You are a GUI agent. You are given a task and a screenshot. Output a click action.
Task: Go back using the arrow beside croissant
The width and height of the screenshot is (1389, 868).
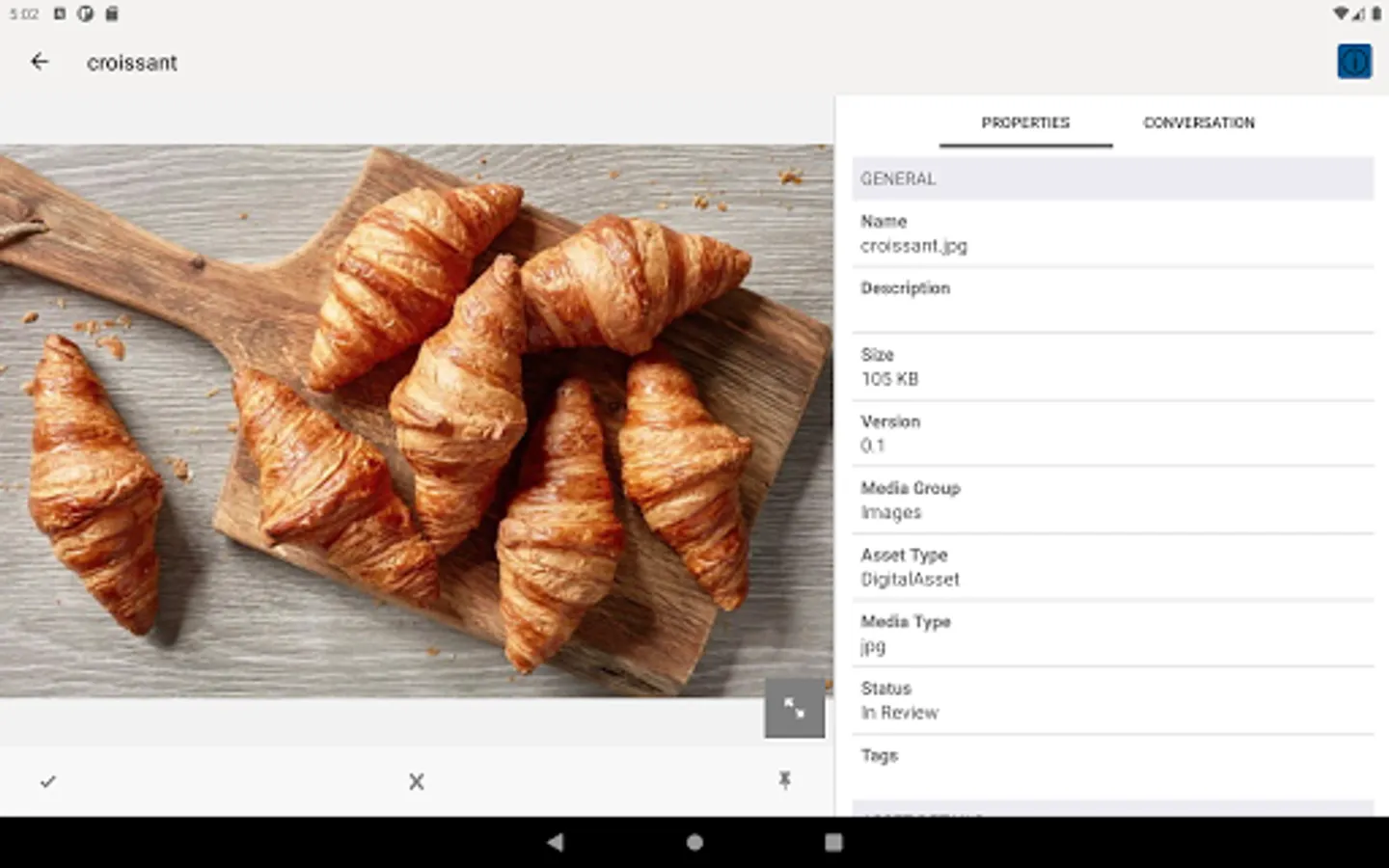(40, 62)
